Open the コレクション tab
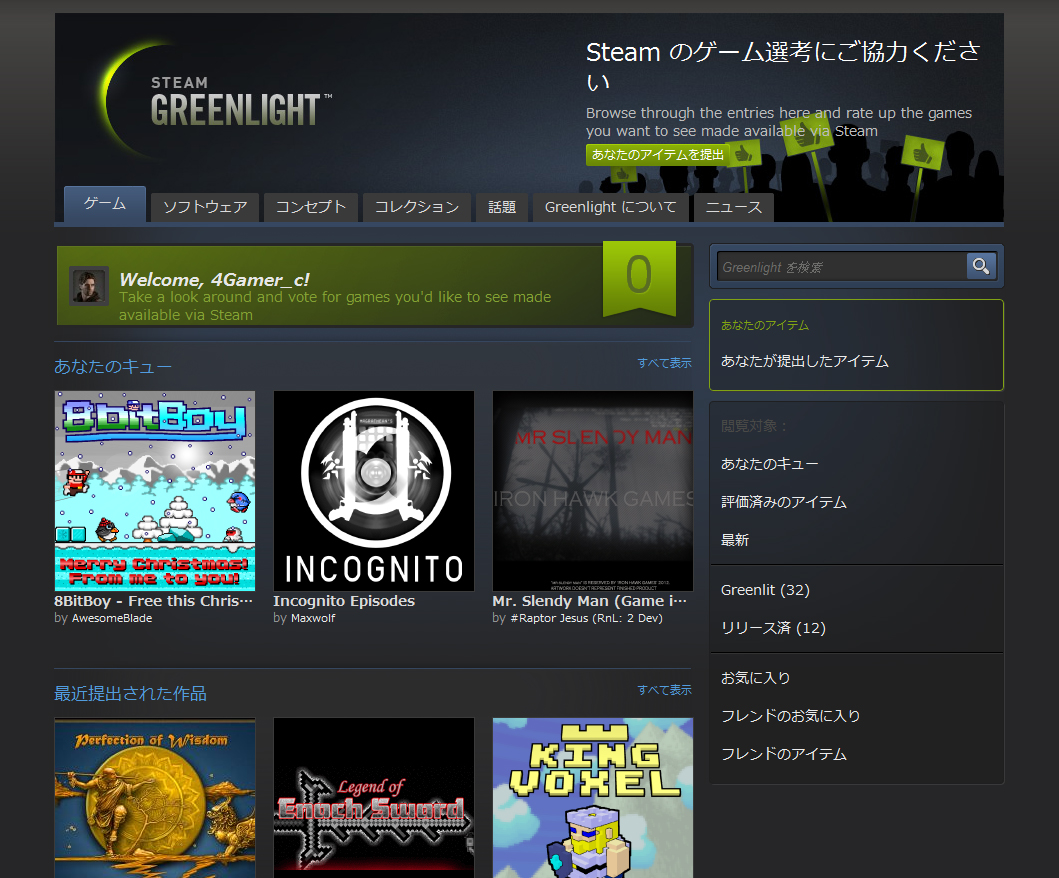This screenshot has width=1059, height=878. (416, 207)
